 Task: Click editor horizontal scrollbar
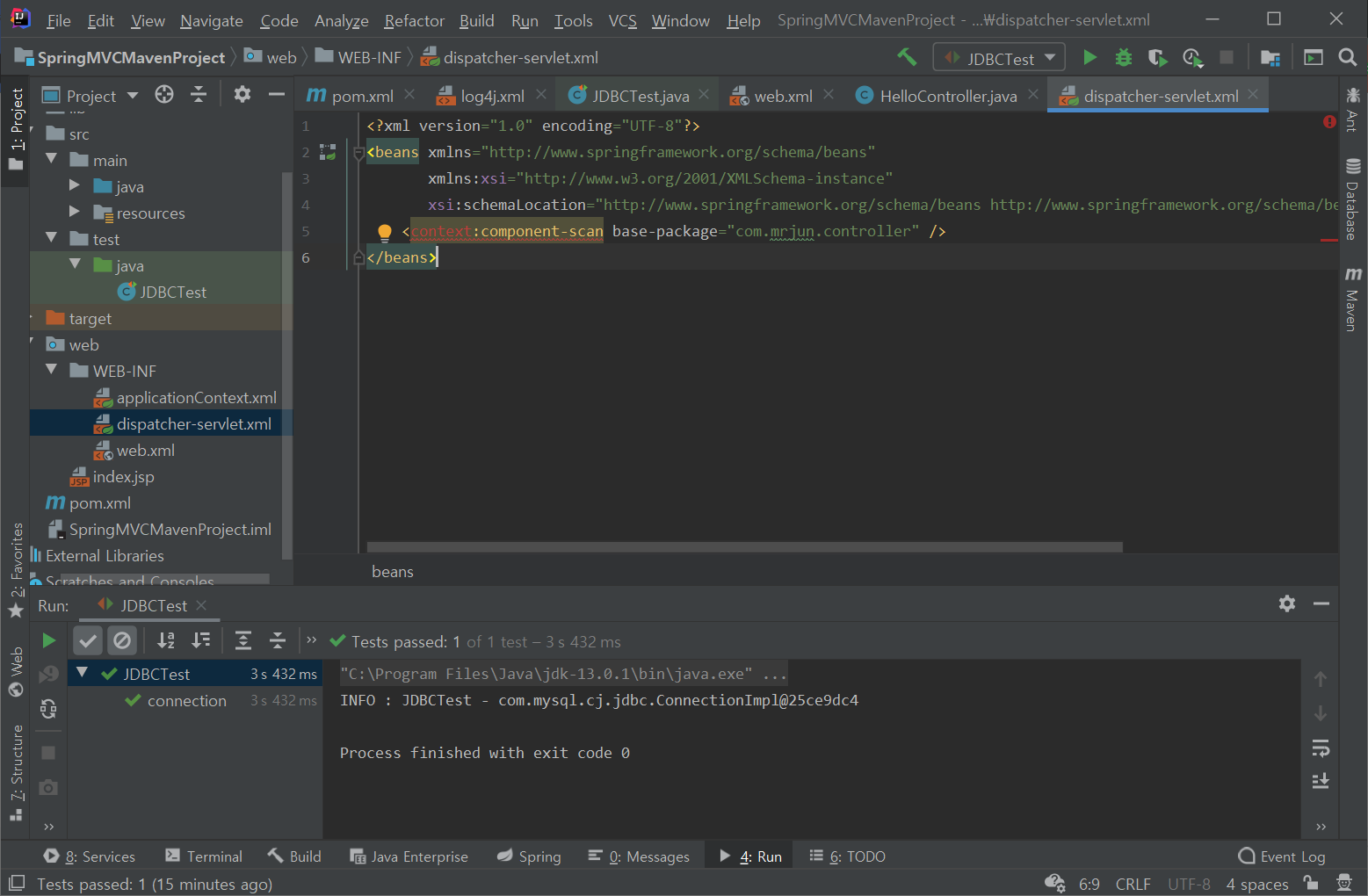[x=744, y=547]
